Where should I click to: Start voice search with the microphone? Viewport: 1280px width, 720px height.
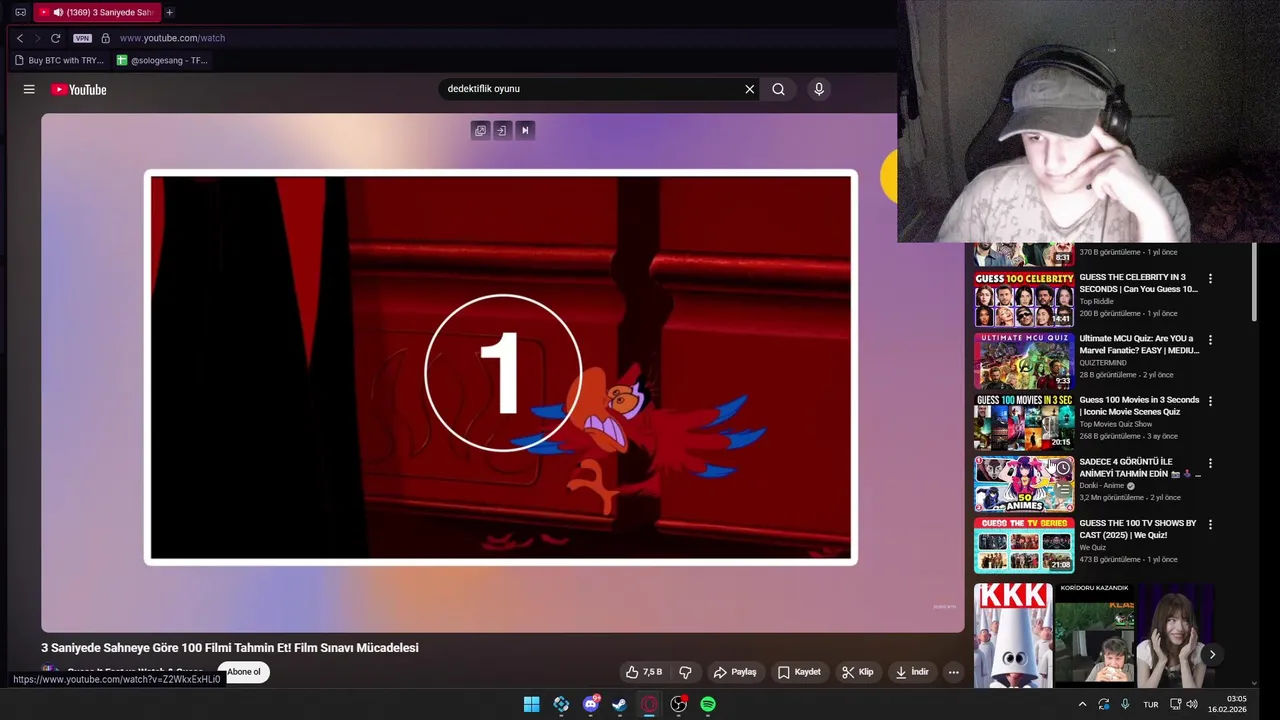[x=819, y=89]
